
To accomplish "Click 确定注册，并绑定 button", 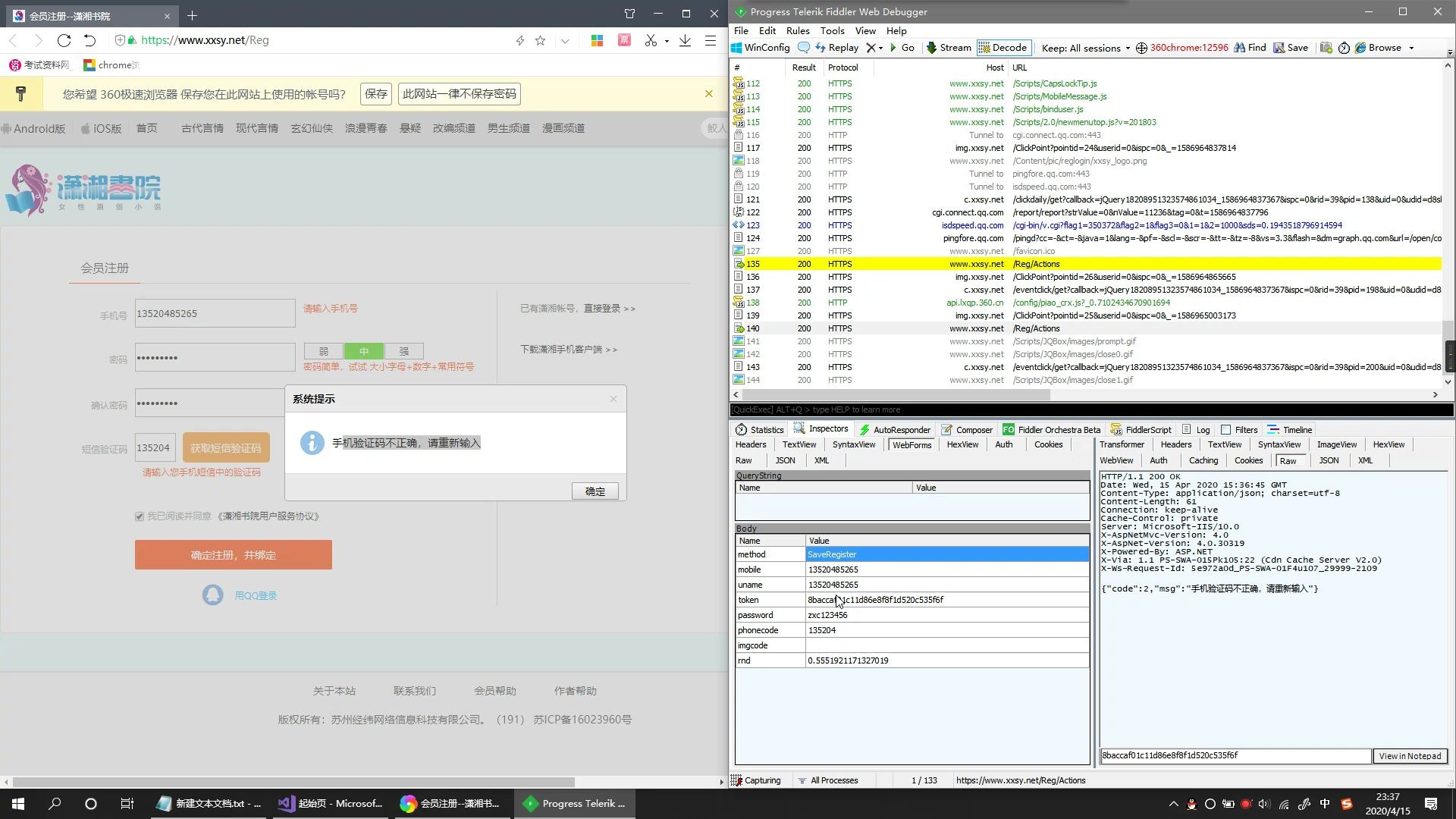I will click(x=234, y=555).
